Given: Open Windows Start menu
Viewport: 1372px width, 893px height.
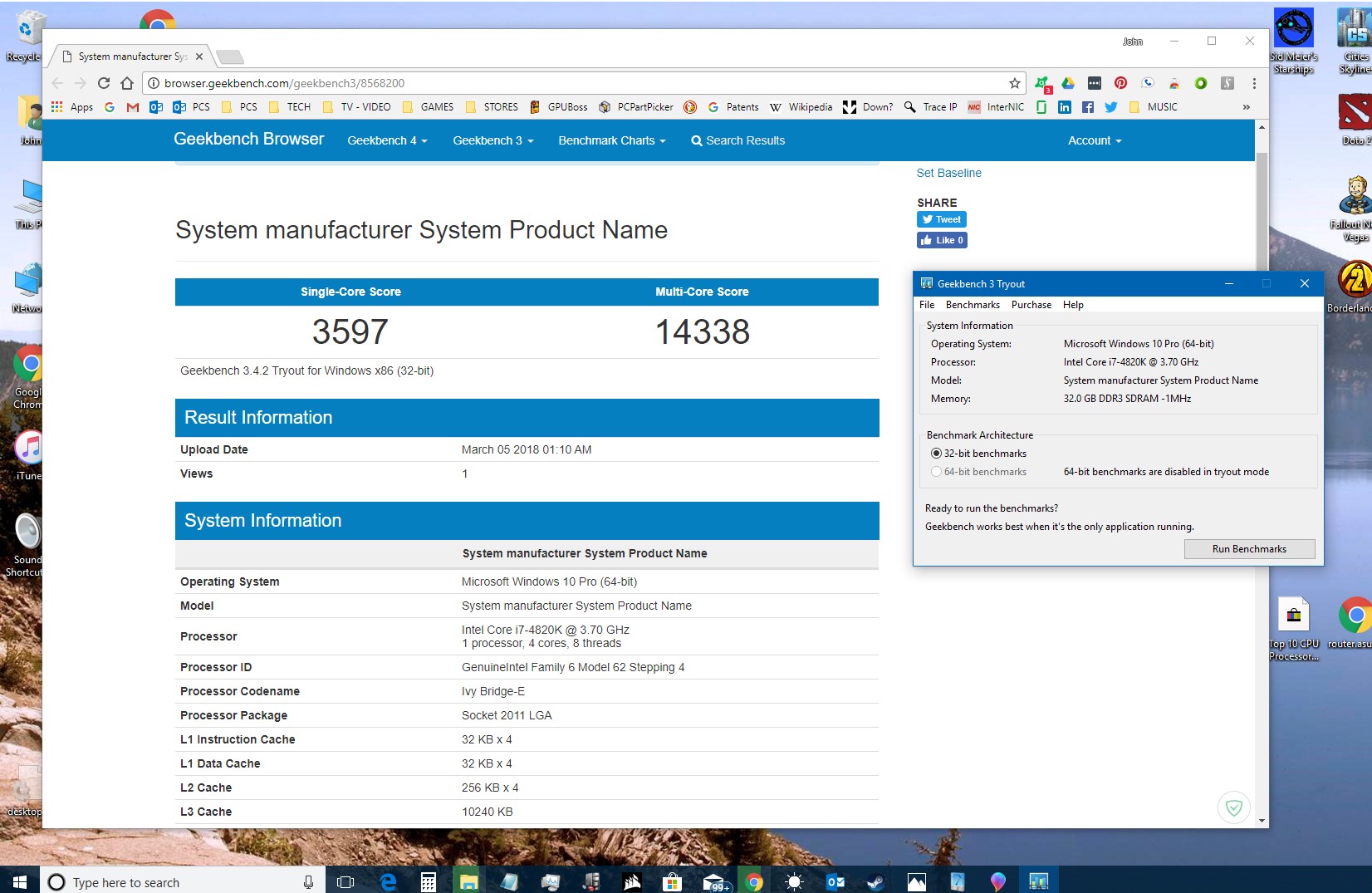Looking at the screenshot, I should pyautogui.click(x=20, y=881).
